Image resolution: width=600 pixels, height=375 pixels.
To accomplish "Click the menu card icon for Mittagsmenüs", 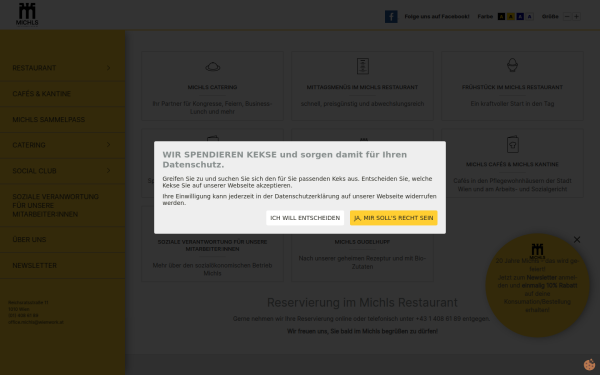I will pos(362,66).
